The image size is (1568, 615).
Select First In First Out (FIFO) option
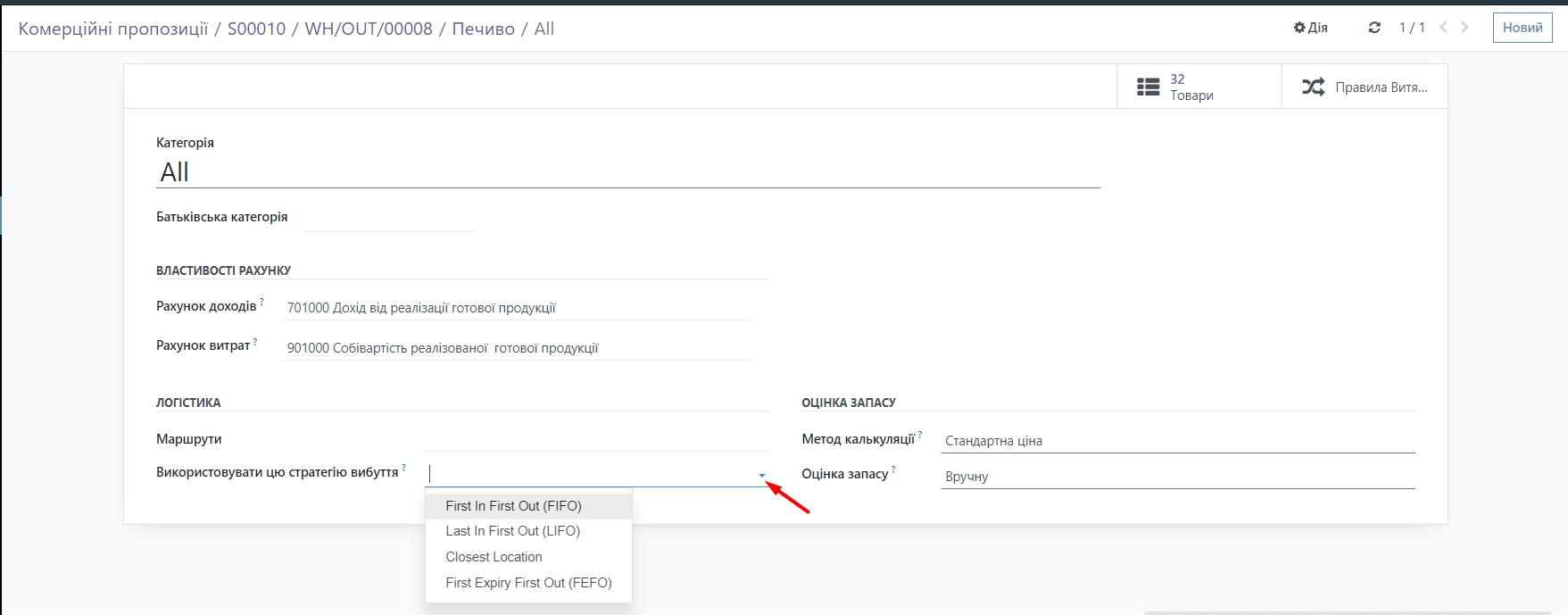(x=513, y=506)
